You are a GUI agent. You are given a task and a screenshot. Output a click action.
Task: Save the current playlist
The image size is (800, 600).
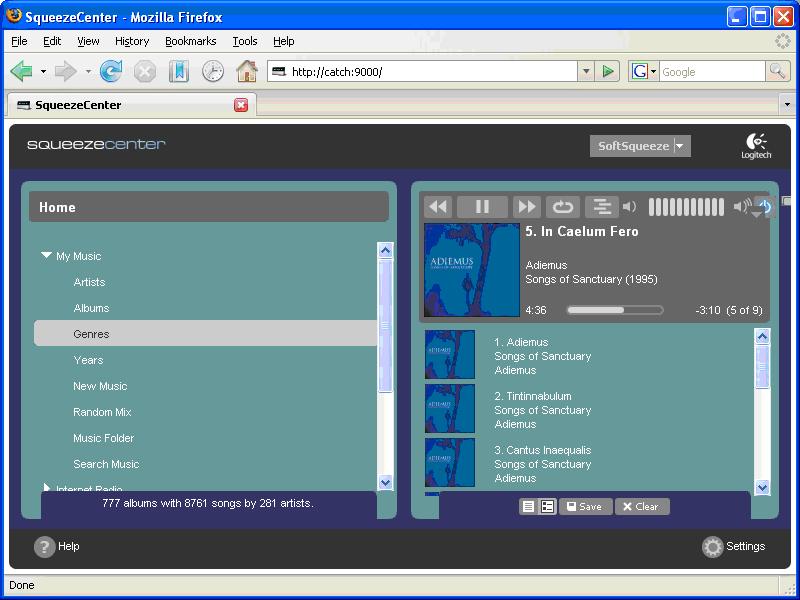pos(585,507)
